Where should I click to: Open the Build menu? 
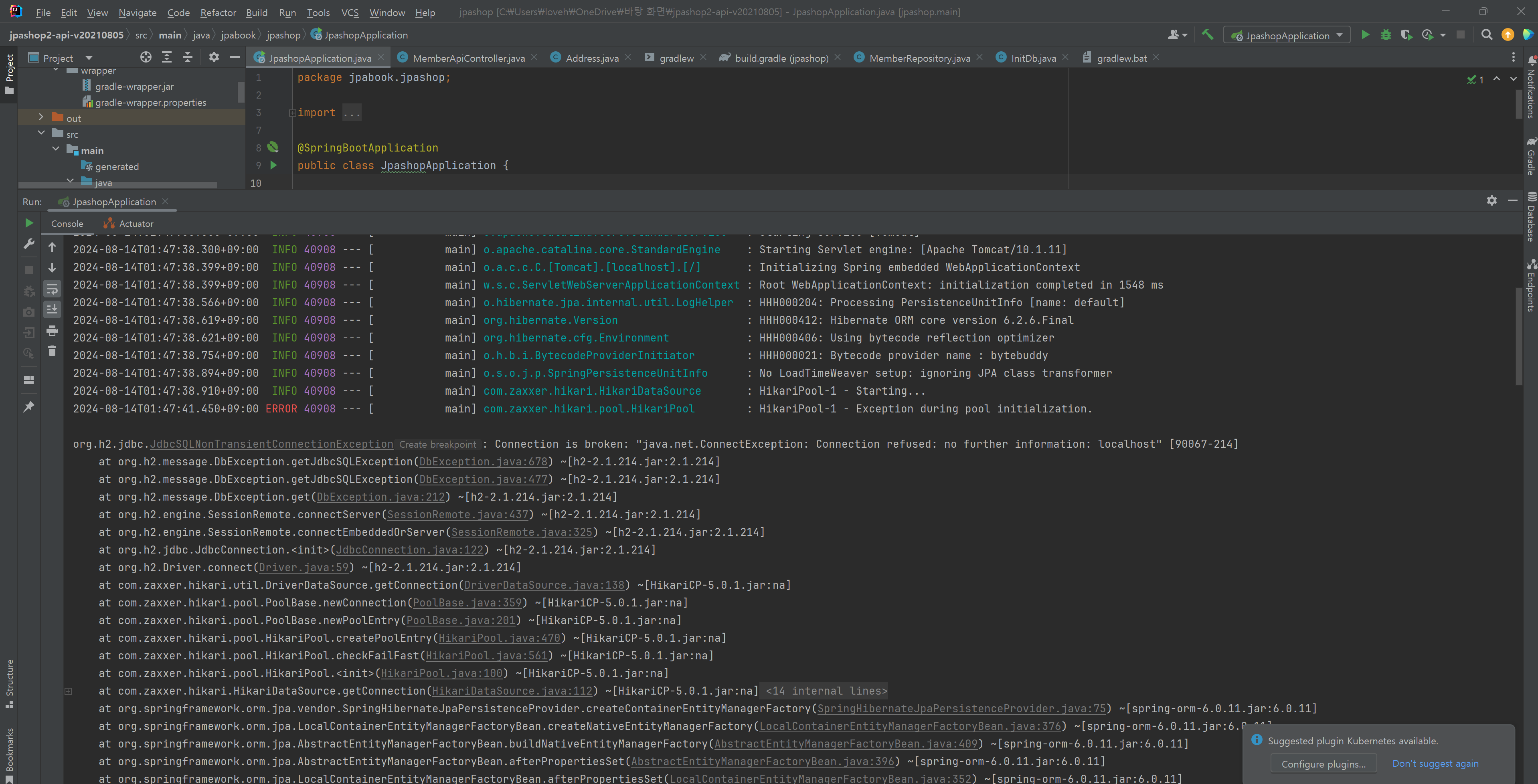click(x=257, y=12)
